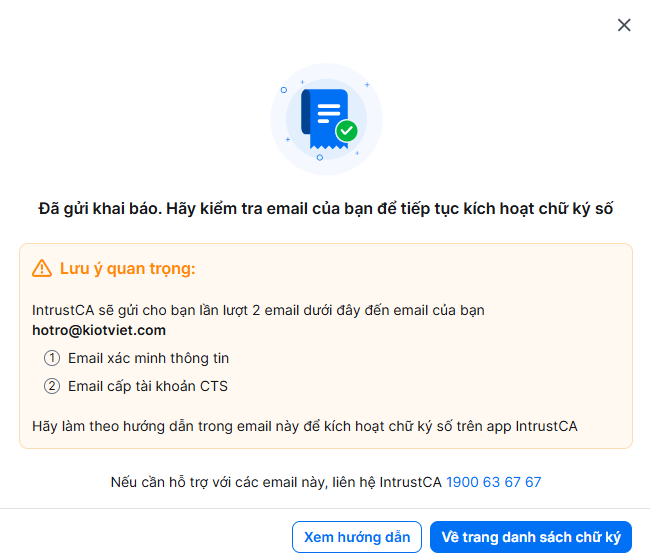Click the small blue ring decoration near receipt
Screen dimensions: 650x558
(x=320, y=158)
